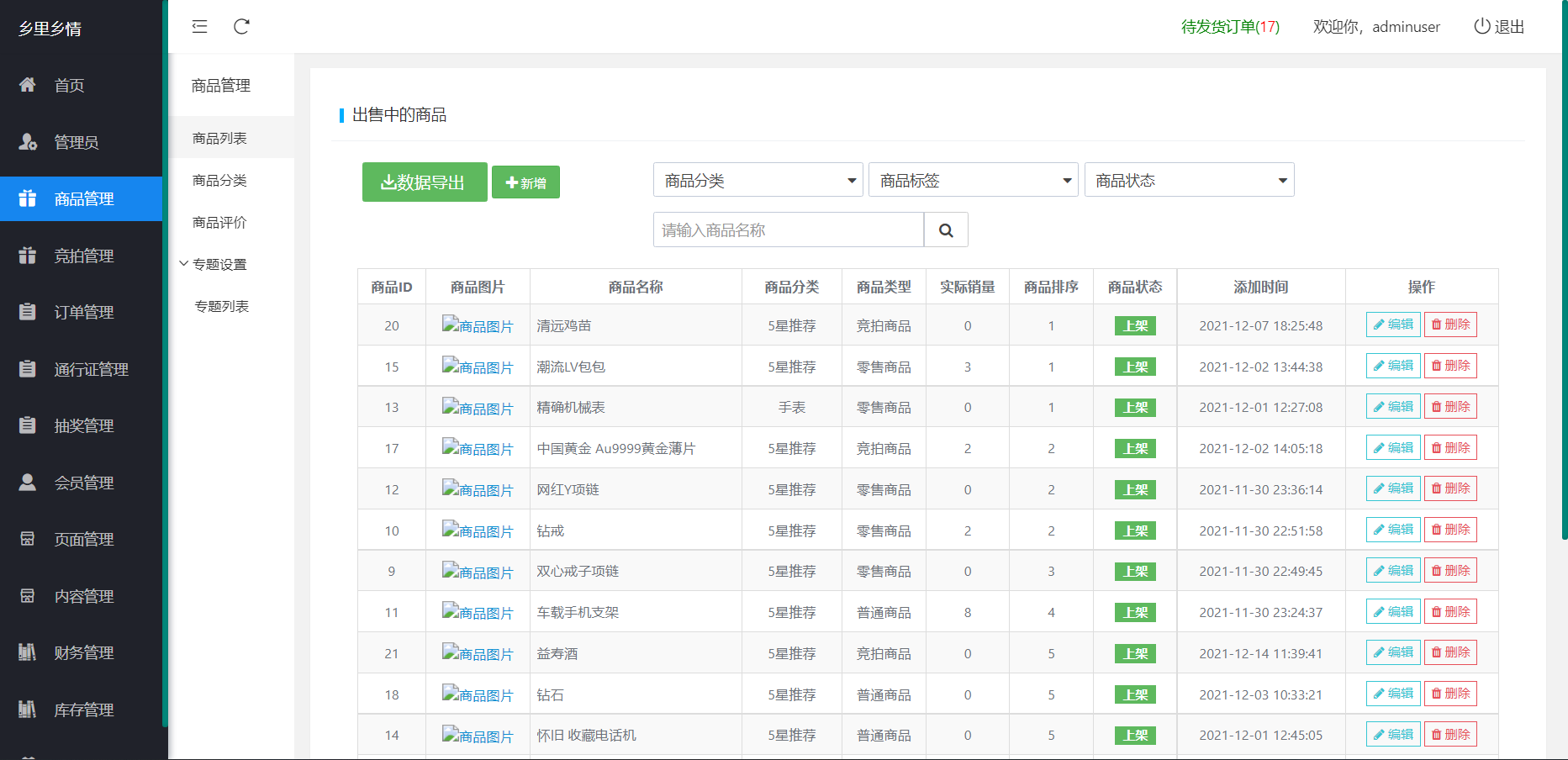Open product image of 清远鸡苗
This screenshot has width=1568, height=760.
[x=478, y=325]
